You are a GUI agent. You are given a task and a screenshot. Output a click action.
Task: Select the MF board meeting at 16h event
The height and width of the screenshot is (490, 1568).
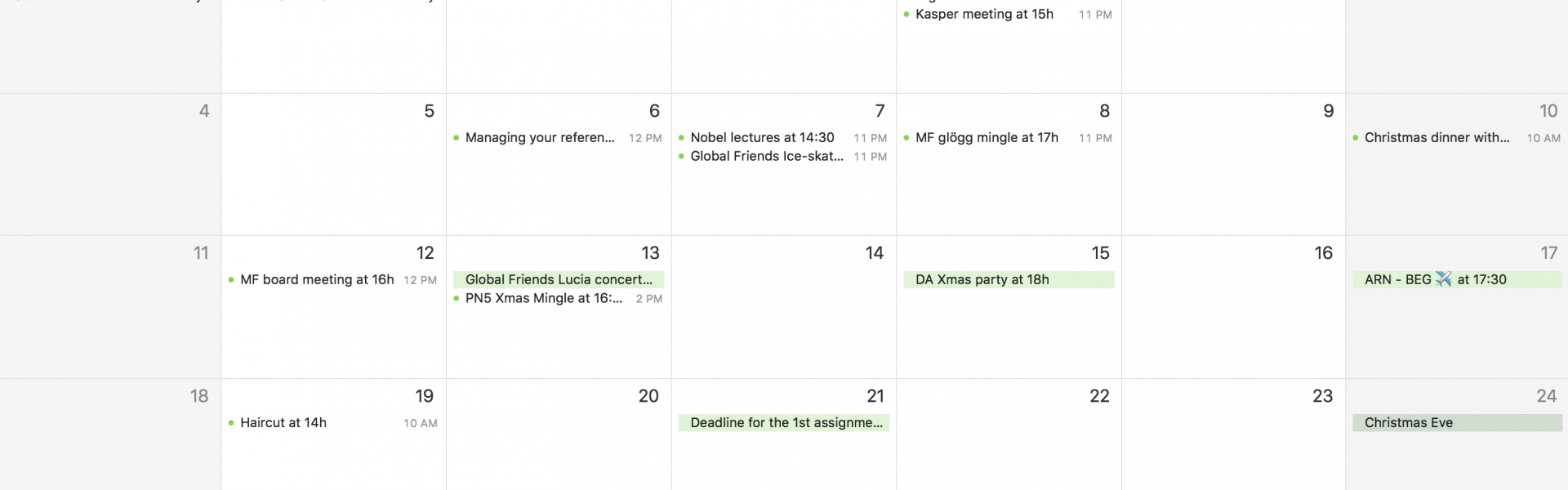(x=333, y=280)
